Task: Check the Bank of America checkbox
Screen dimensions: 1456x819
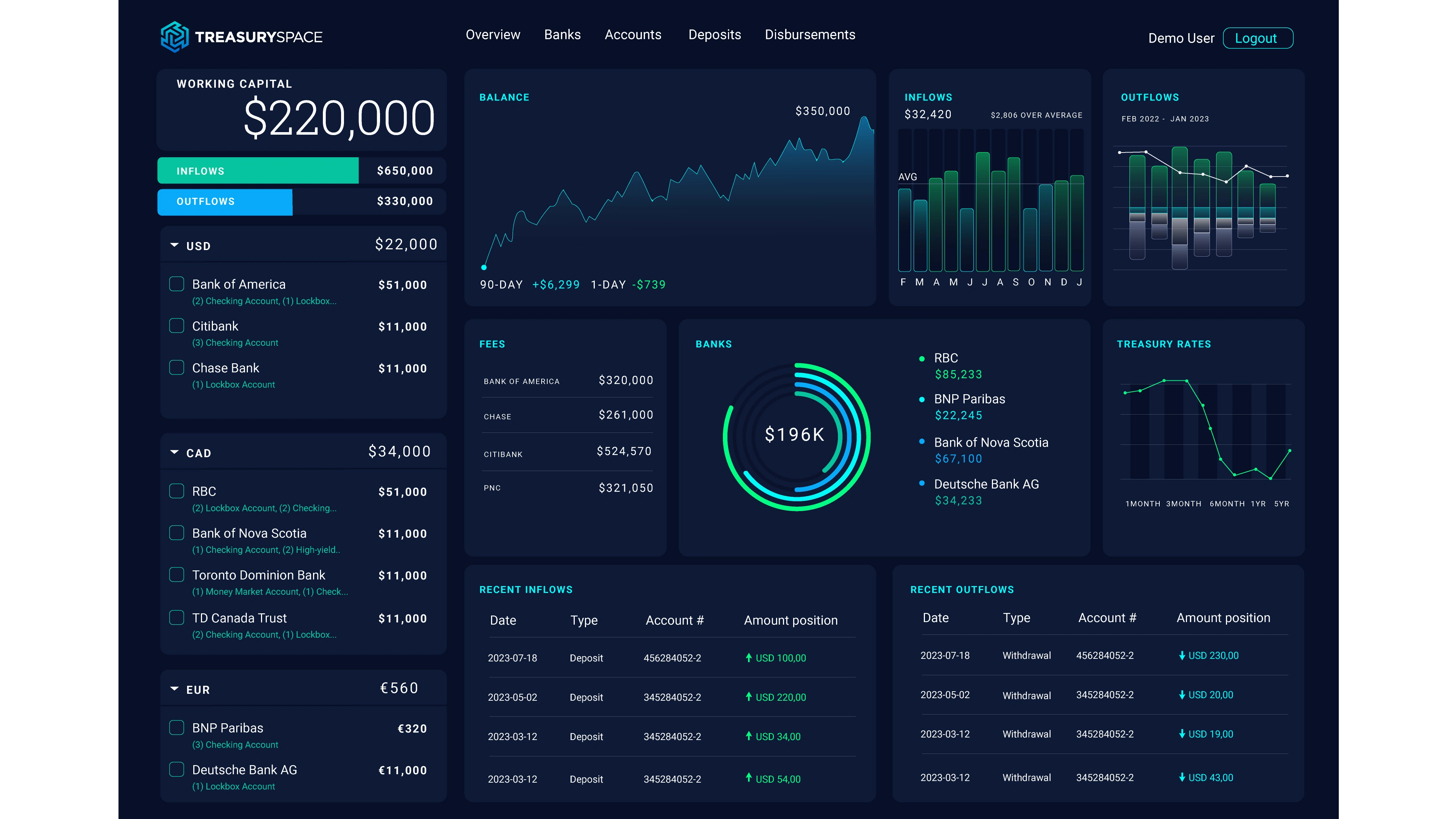Action: click(x=177, y=284)
